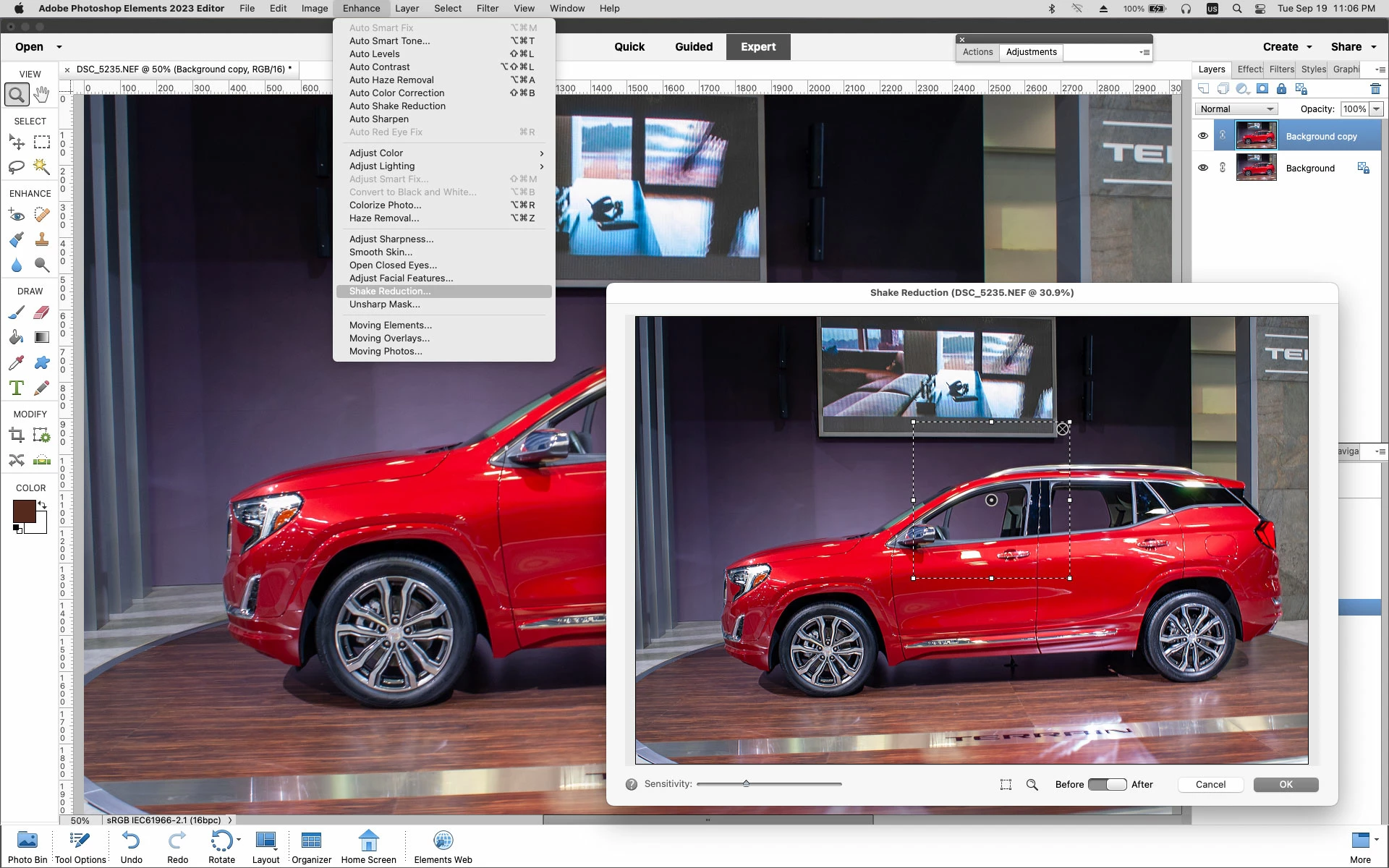Choose Unsharp Mask from Enhance menu

pos(384,305)
